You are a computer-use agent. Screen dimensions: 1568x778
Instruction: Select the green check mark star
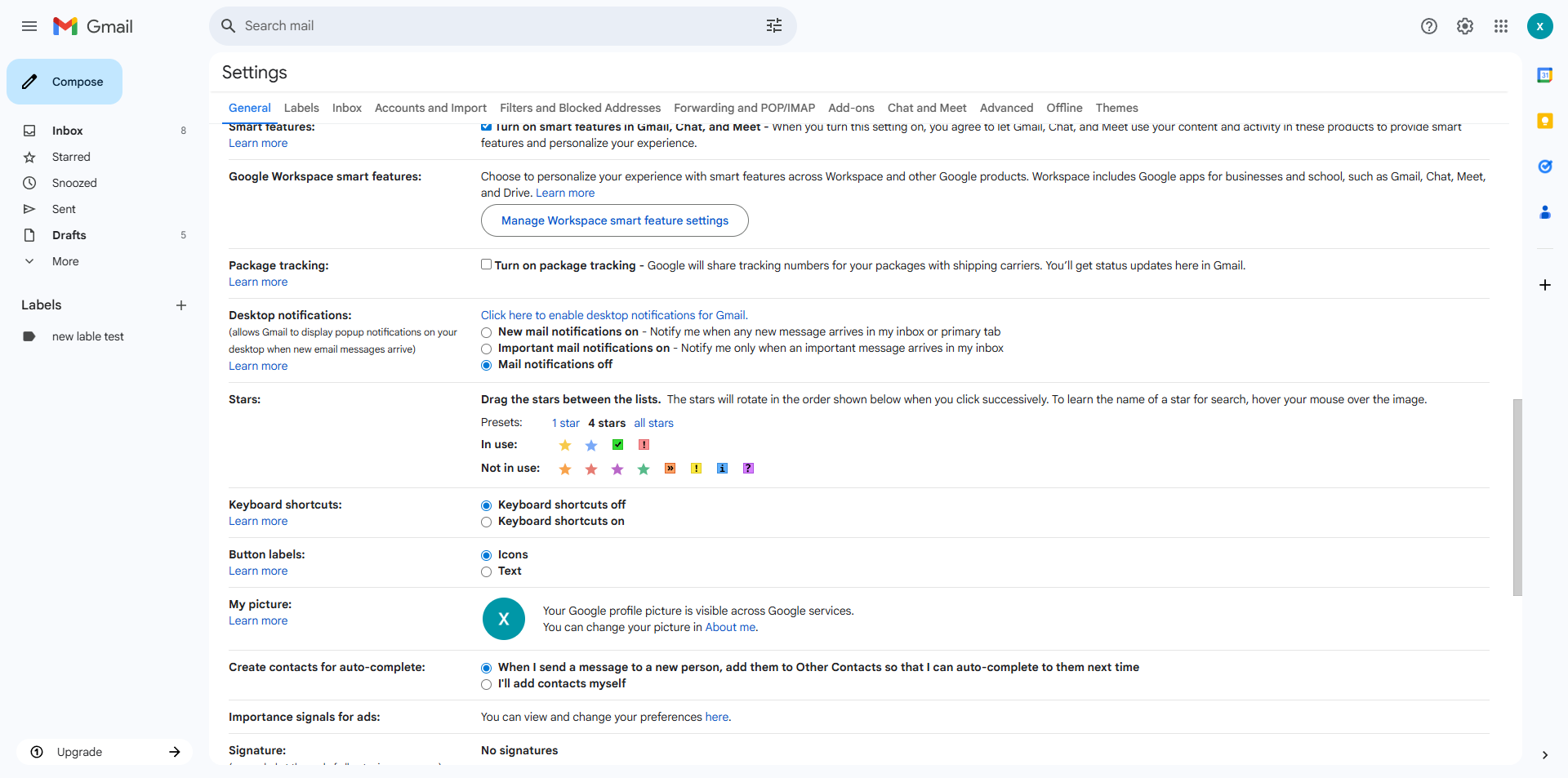coord(618,445)
